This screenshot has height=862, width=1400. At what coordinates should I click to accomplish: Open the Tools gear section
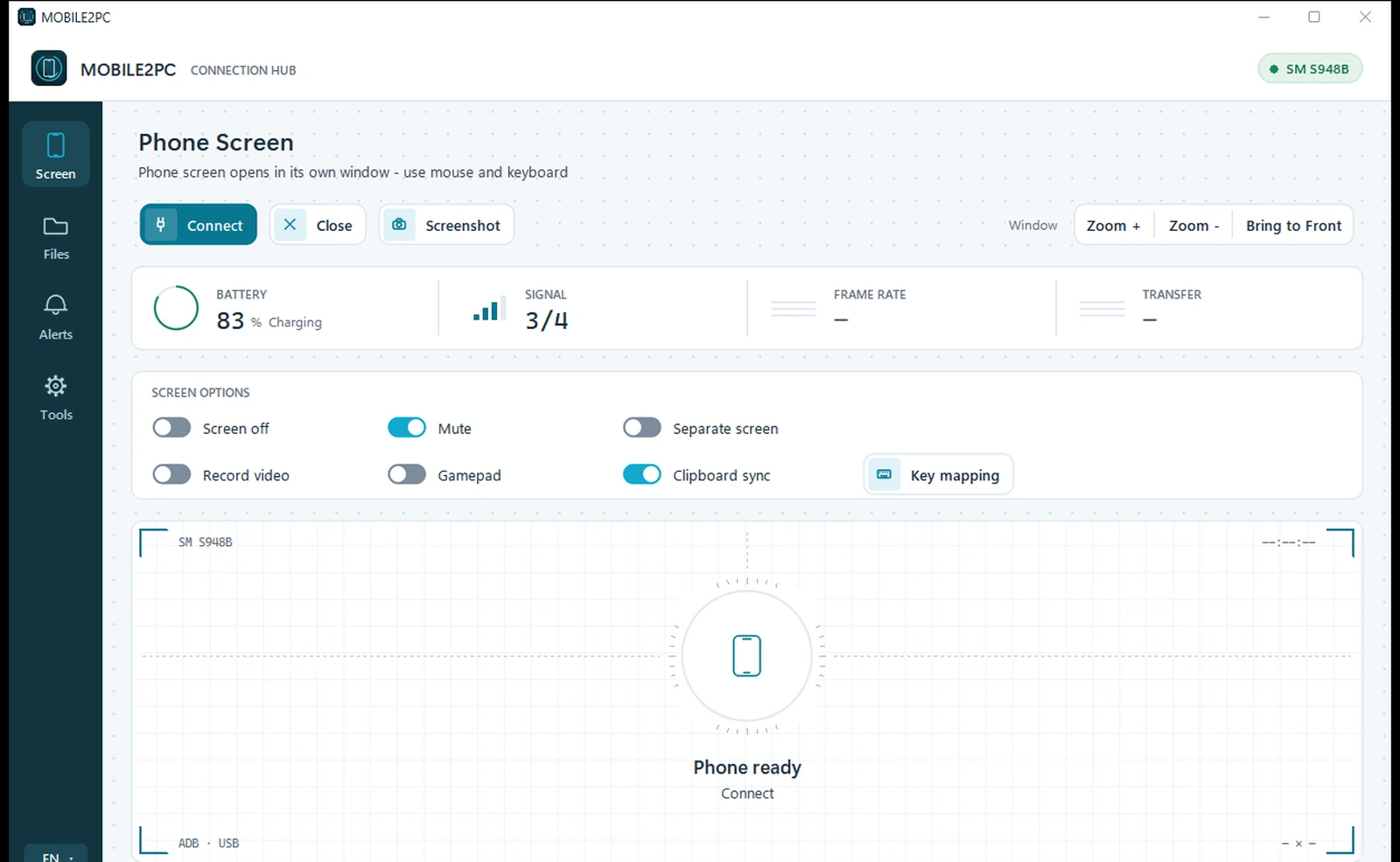(55, 398)
